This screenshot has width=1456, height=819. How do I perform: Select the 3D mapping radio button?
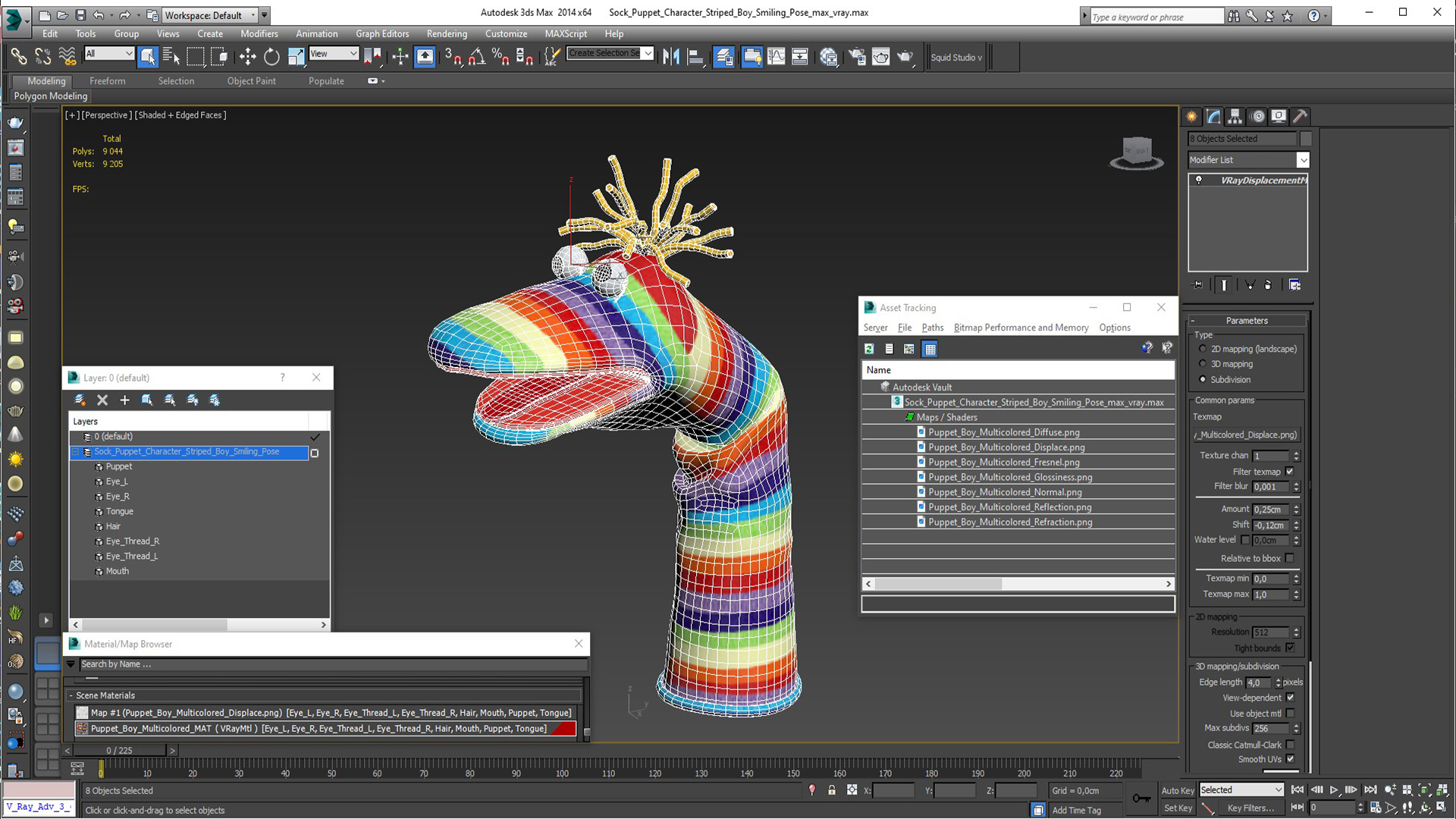pyautogui.click(x=1203, y=364)
